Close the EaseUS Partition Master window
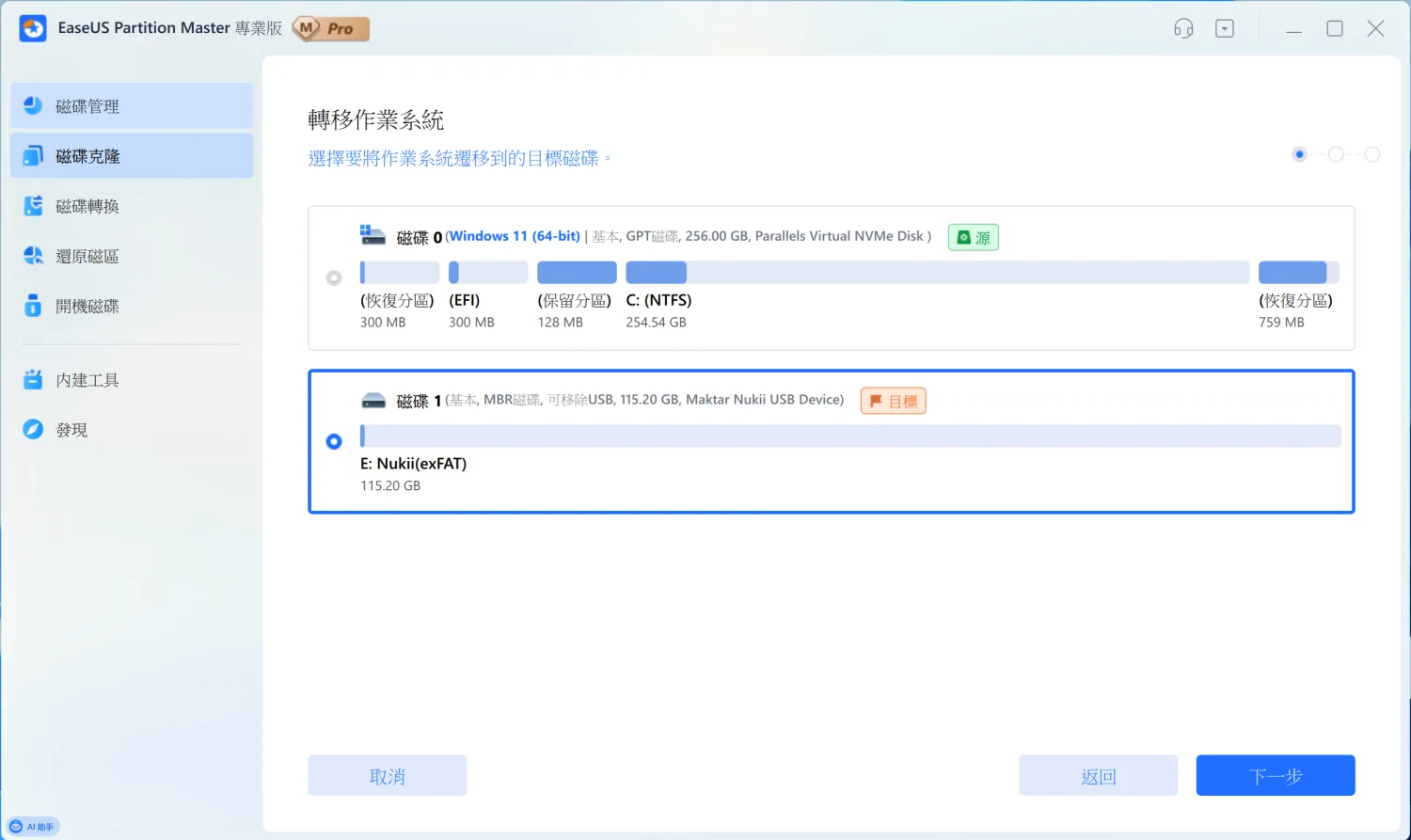 click(1375, 28)
